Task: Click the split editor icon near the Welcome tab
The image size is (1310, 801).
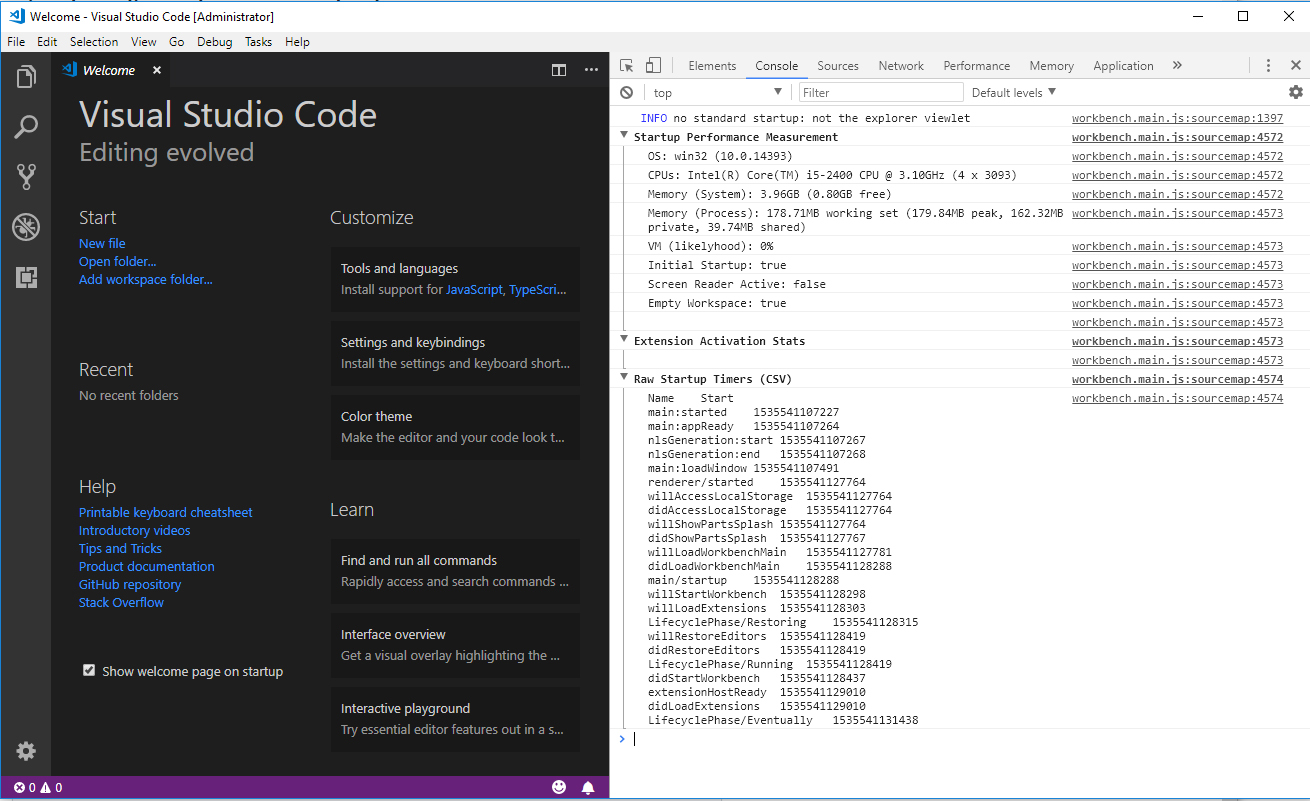Action: pyautogui.click(x=559, y=70)
